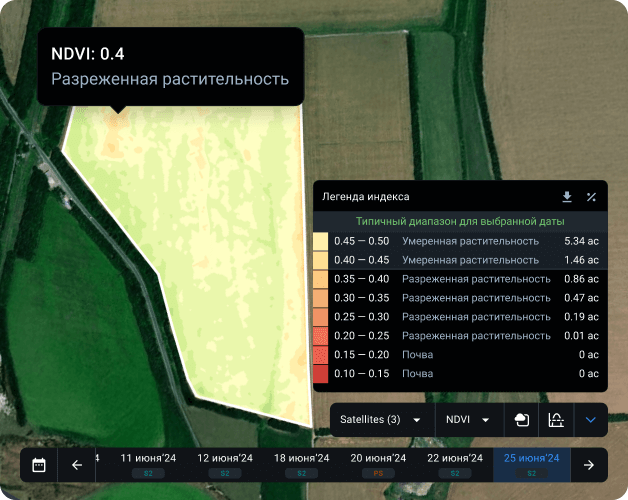Click the 5.34 ac area value
Viewport: 628px width, 500px height.
(581, 241)
